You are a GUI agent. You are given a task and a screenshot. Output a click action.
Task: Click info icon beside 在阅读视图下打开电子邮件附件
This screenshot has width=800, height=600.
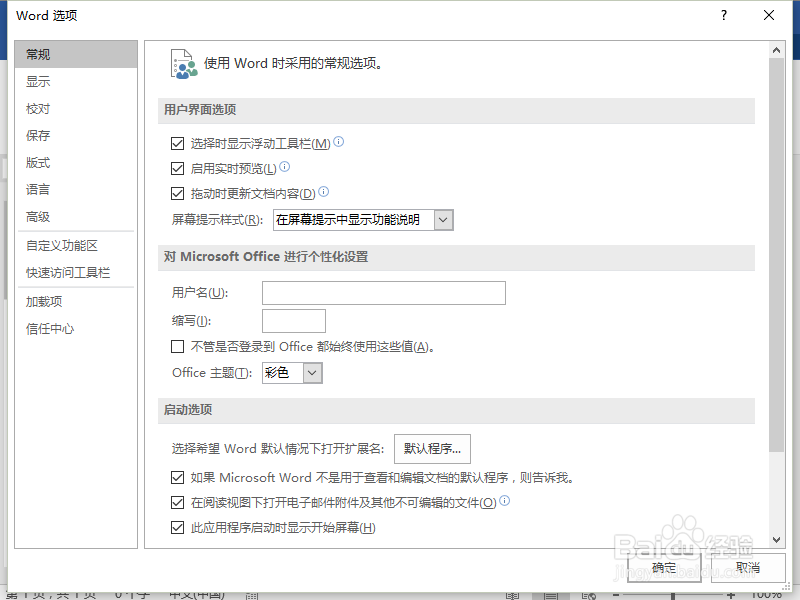tap(505, 501)
